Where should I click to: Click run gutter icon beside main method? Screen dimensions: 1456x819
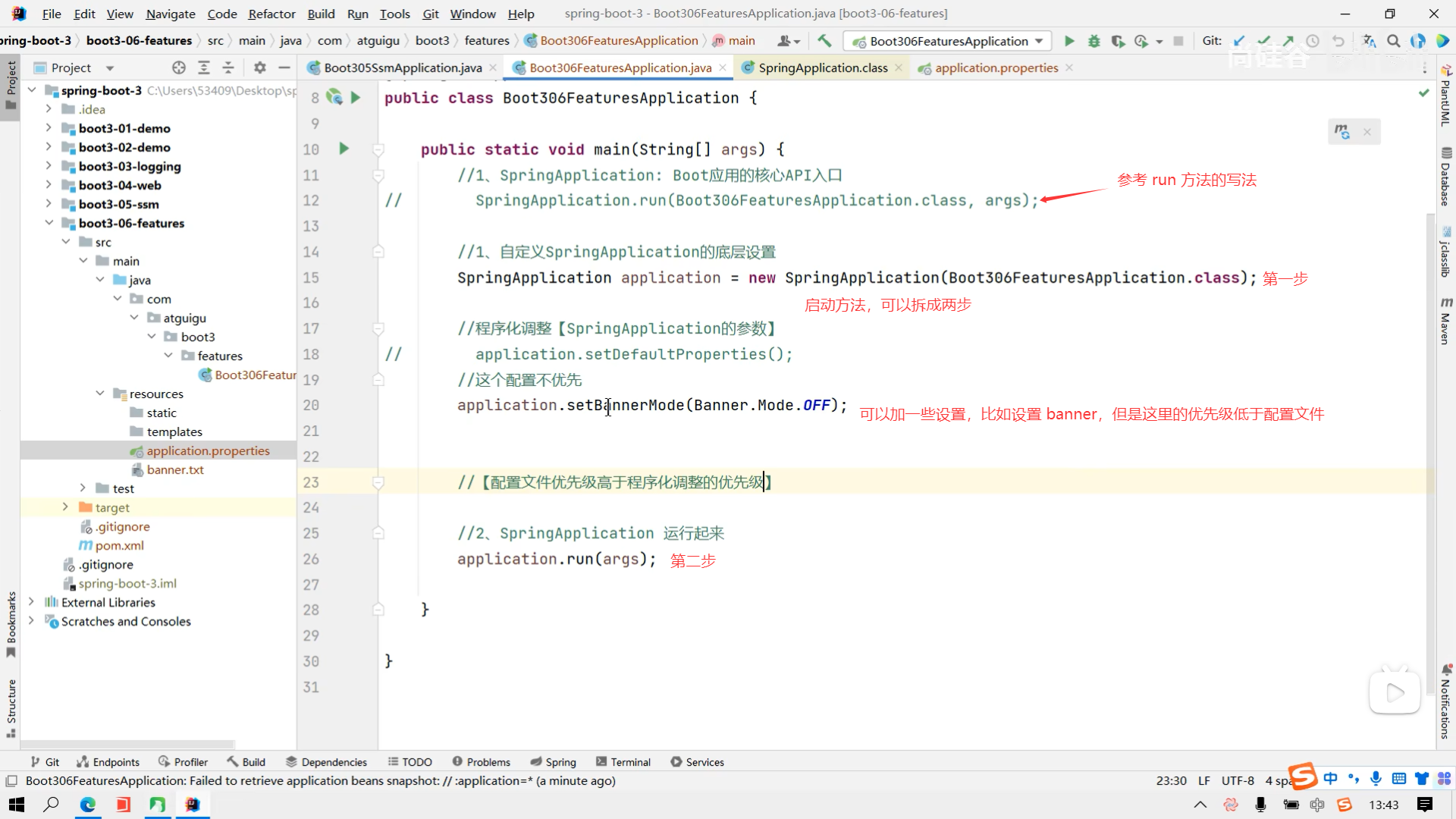click(x=344, y=149)
